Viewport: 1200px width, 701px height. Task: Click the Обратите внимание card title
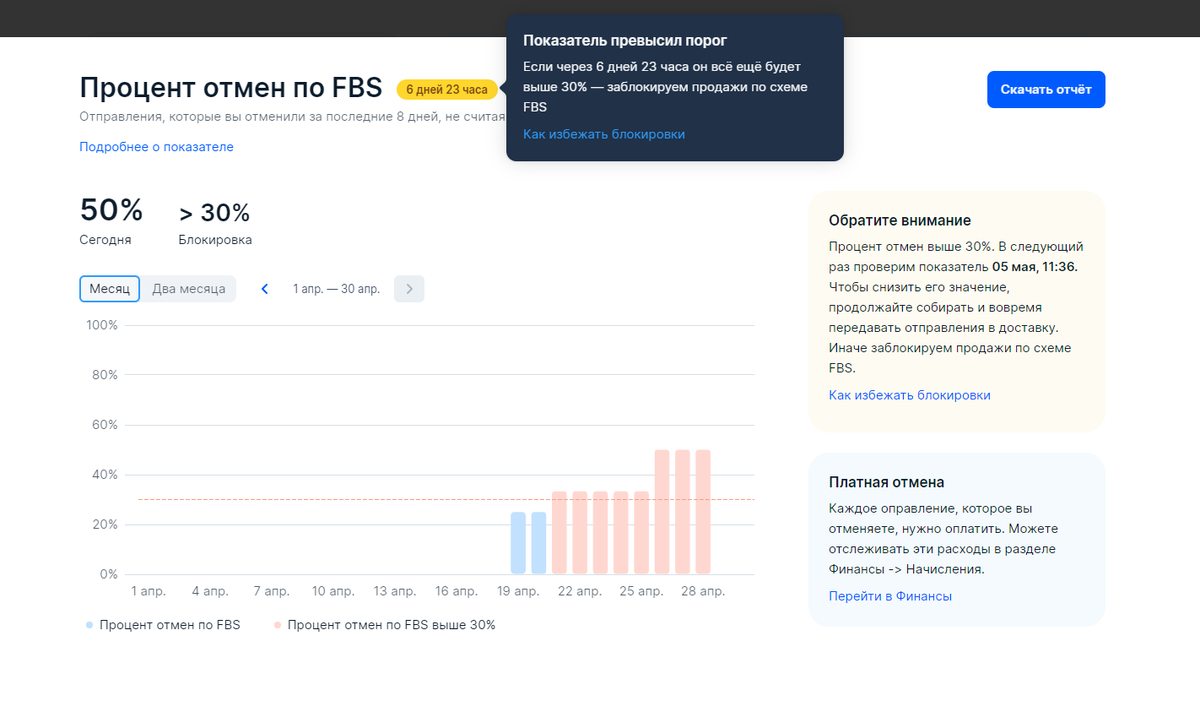pyautogui.click(x=900, y=220)
